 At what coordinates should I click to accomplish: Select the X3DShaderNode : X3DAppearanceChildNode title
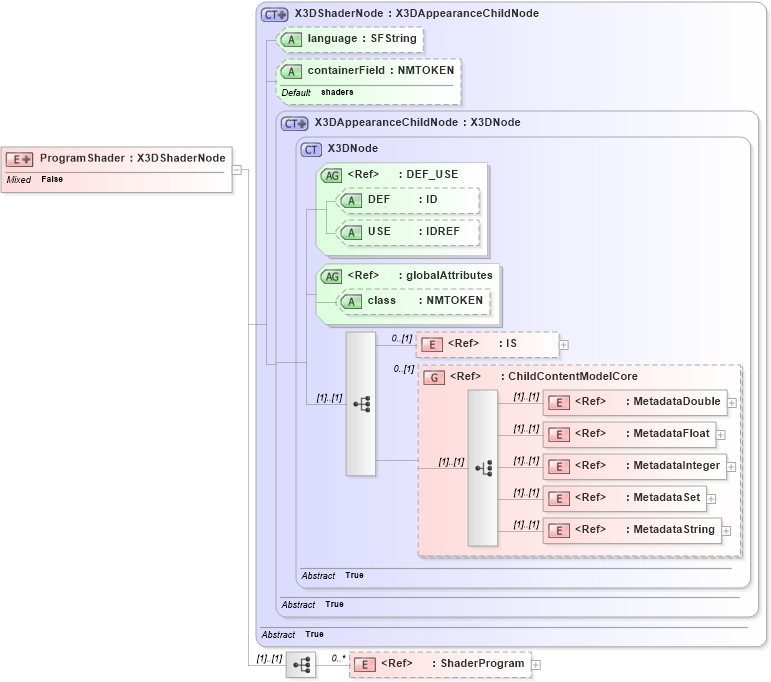click(417, 14)
